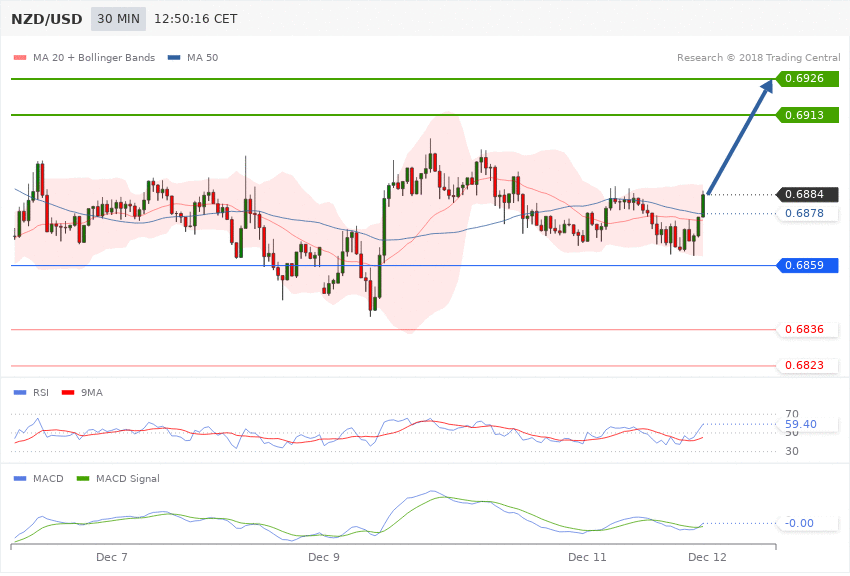Screen dimensions: 850x576
Task: Click the 0.6926 resistance price tag
Action: coord(808,79)
